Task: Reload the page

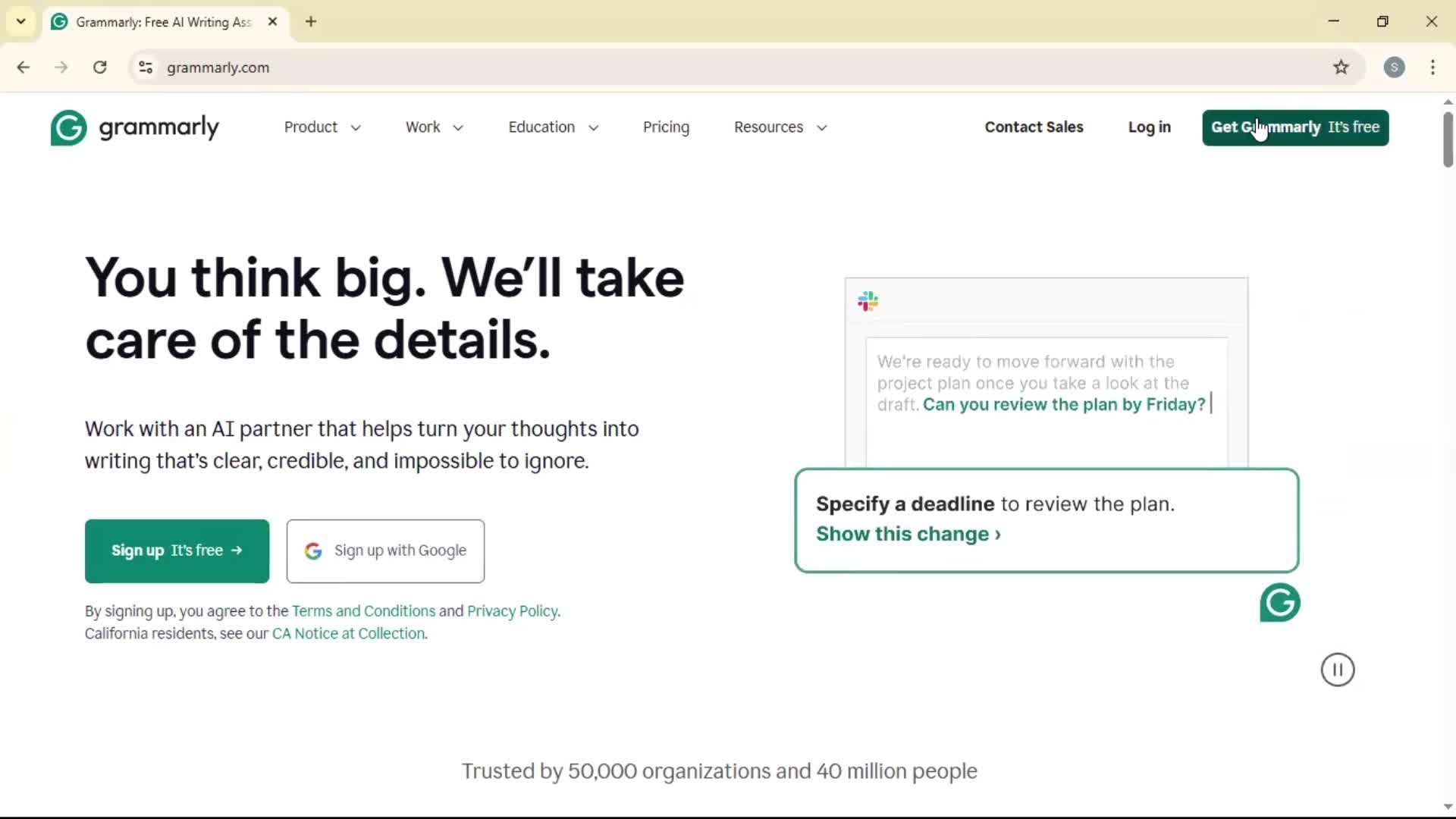Action: [x=99, y=67]
